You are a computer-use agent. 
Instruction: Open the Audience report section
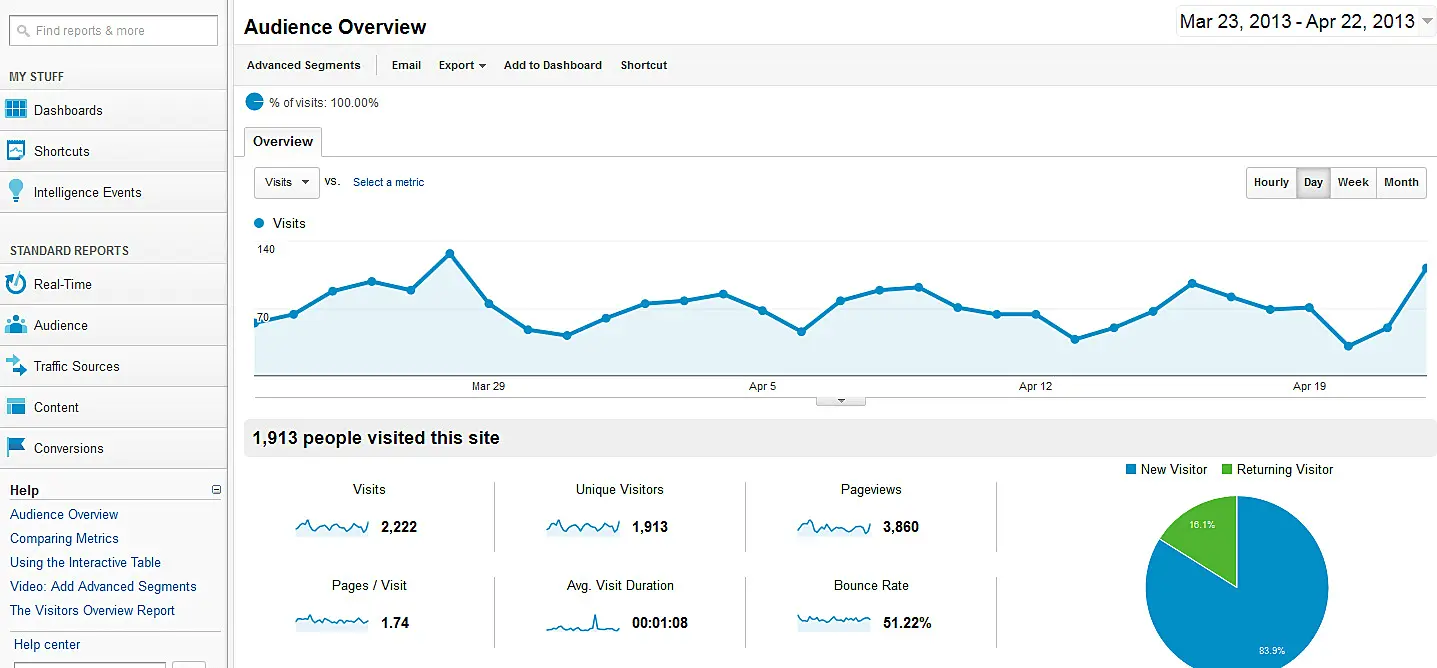tap(60, 324)
